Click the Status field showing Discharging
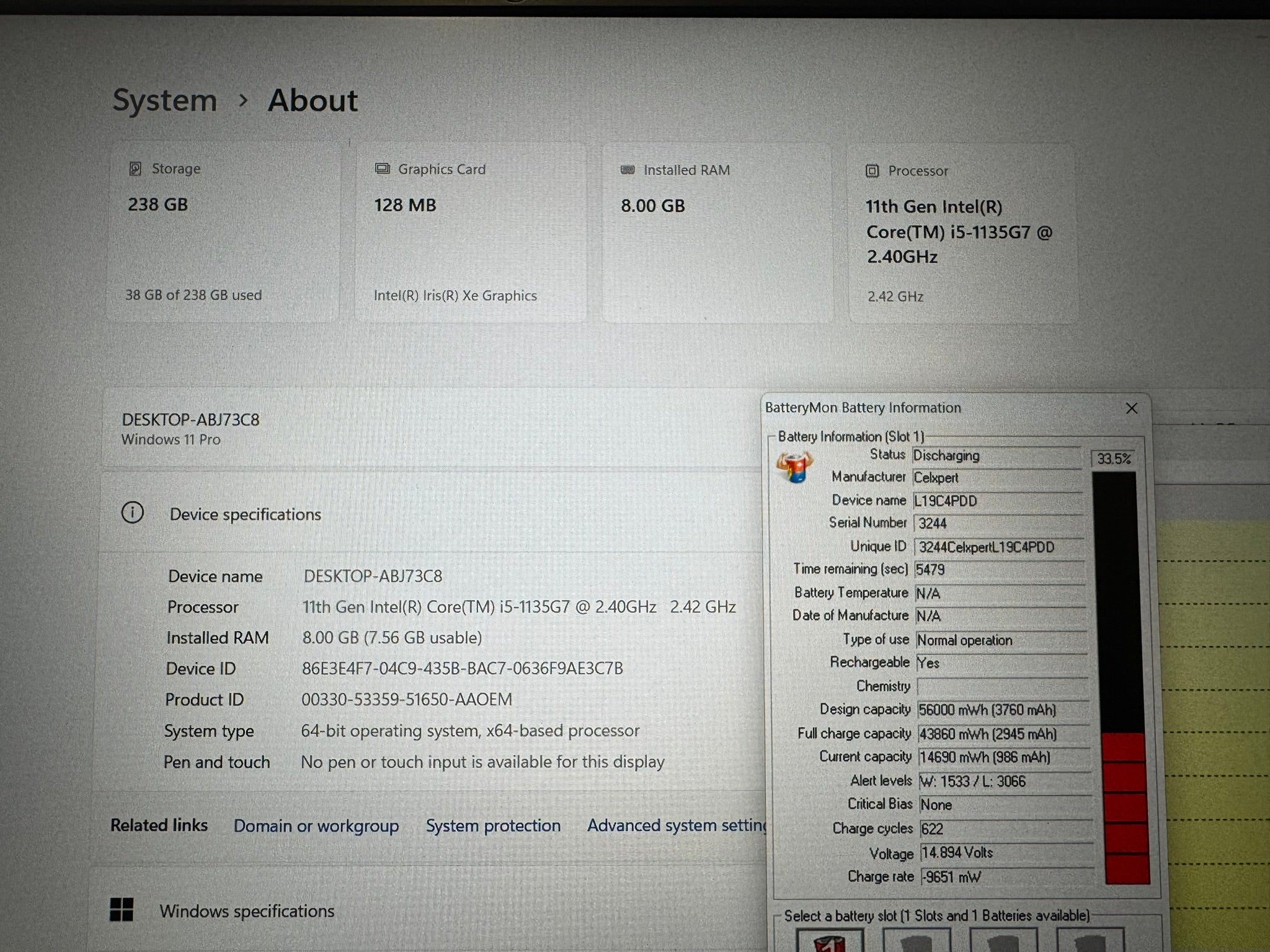This screenshot has height=952, width=1270. (997, 456)
